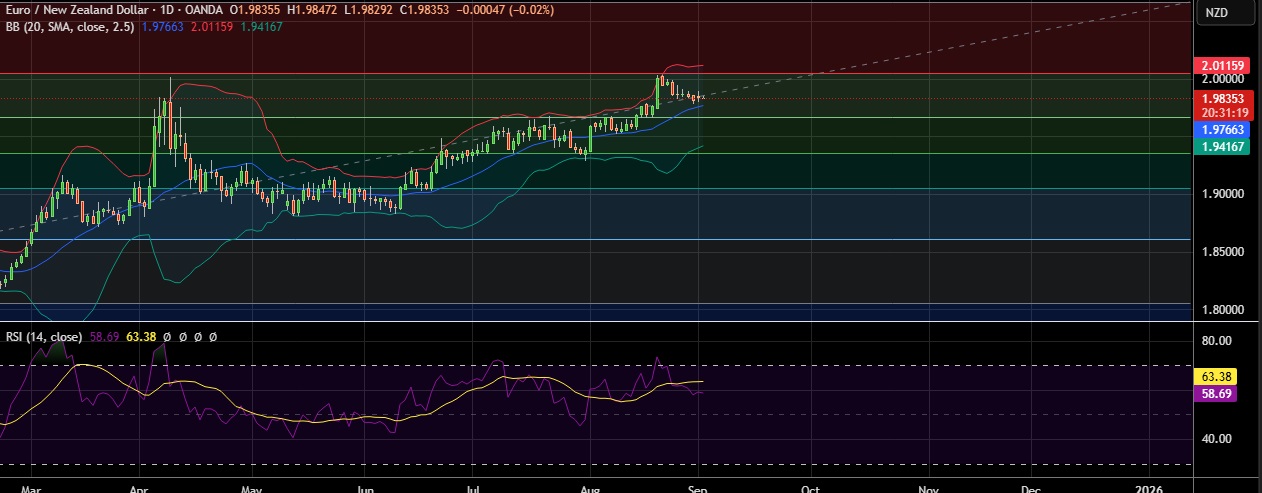Click the 80.00 level on RSI scale

click(x=1216, y=341)
